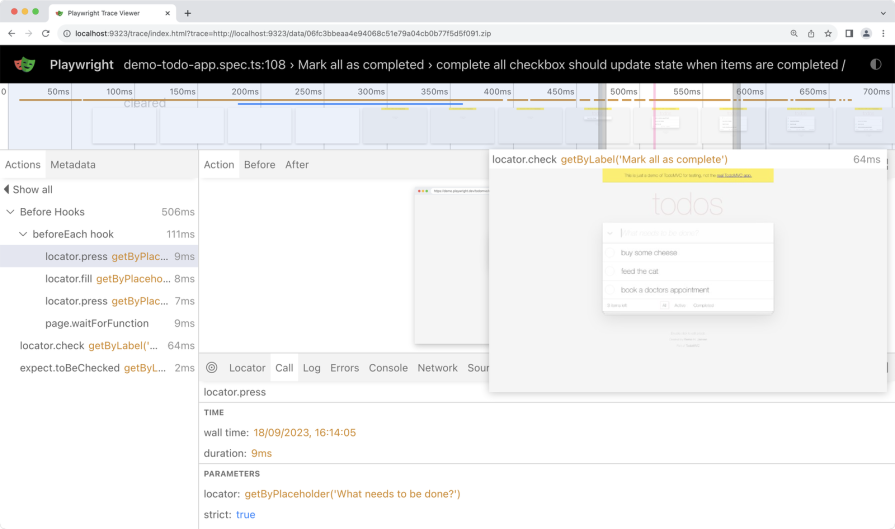This screenshot has height=529, width=895.
Task: Collapse the beforeEach hook node
Action: point(24,234)
